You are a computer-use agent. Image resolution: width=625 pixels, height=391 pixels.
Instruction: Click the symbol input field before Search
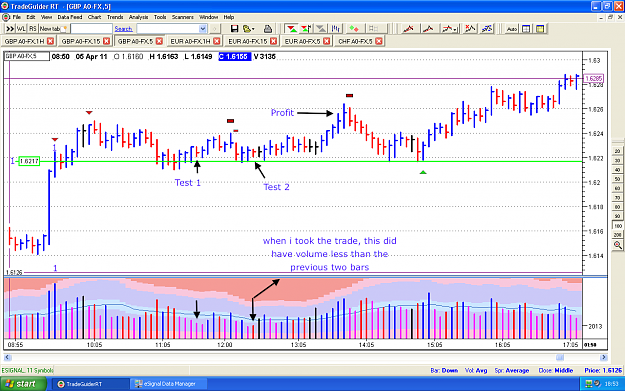(x=91, y=29)
